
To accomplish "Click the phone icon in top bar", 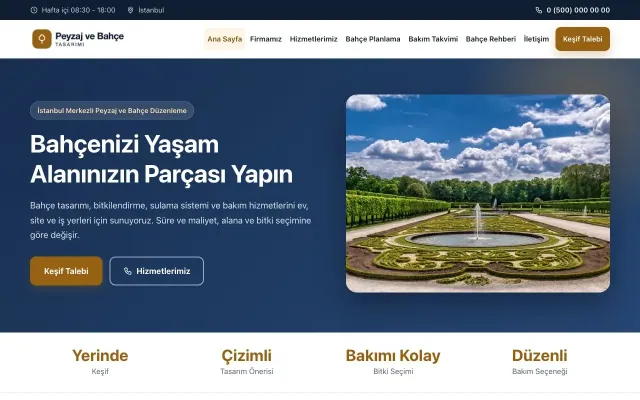I will [539, 10].
